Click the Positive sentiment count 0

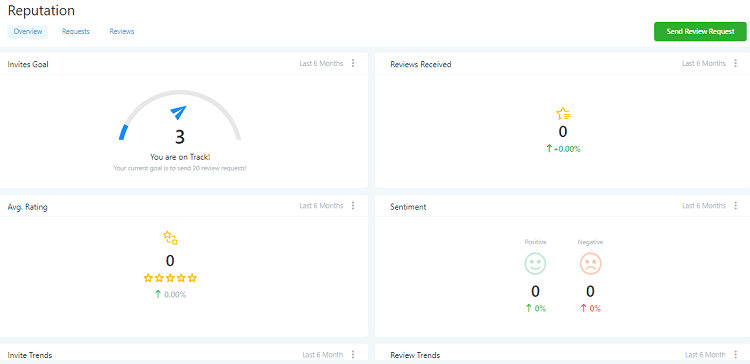click(x=535, y=291)
